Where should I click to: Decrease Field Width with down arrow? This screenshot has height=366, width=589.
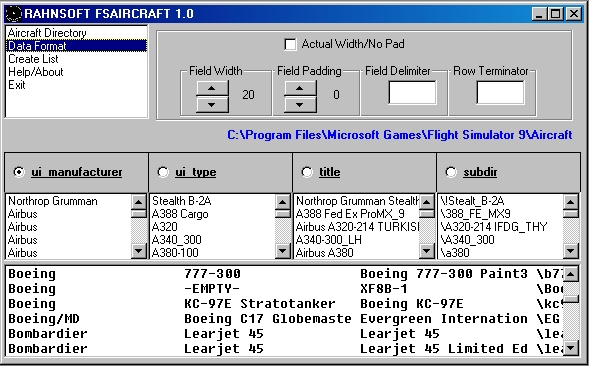[212, 104]
